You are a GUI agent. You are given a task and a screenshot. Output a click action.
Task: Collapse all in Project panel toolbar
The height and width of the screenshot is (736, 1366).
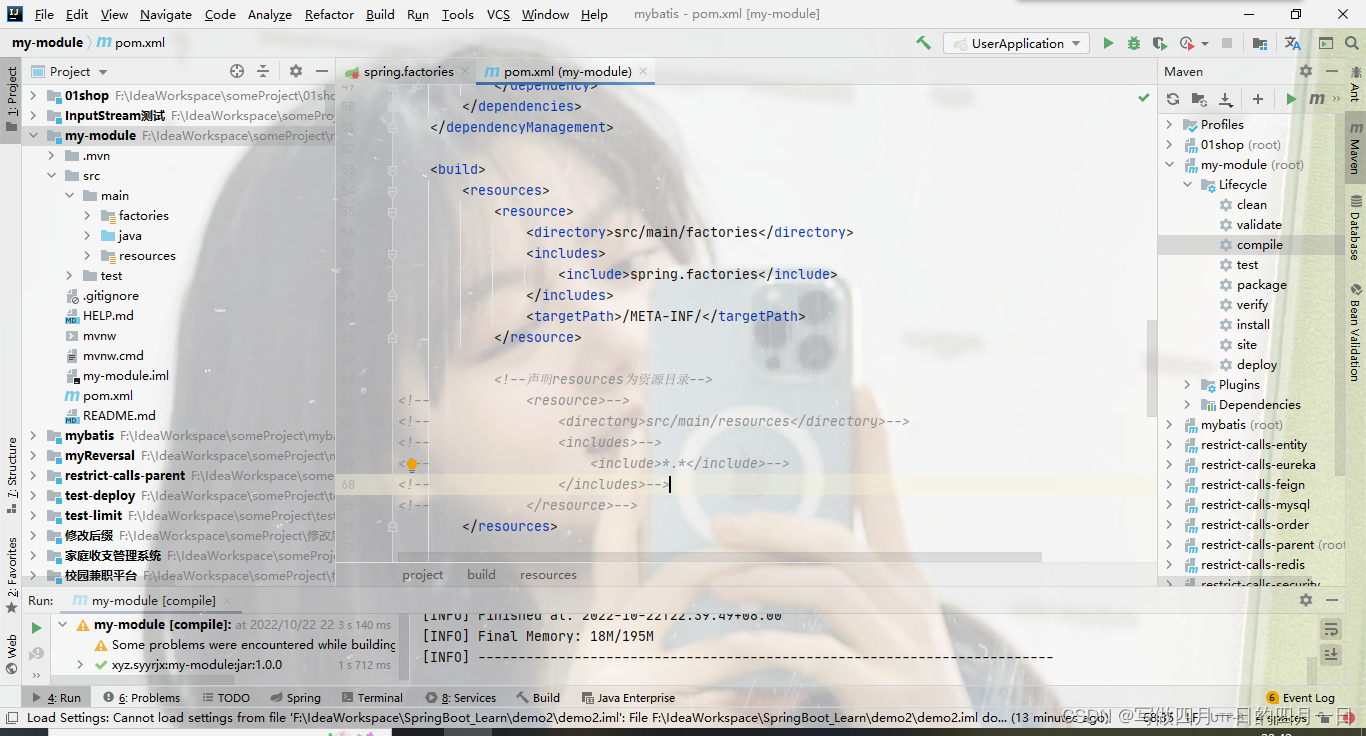click(x=263, y=71)
